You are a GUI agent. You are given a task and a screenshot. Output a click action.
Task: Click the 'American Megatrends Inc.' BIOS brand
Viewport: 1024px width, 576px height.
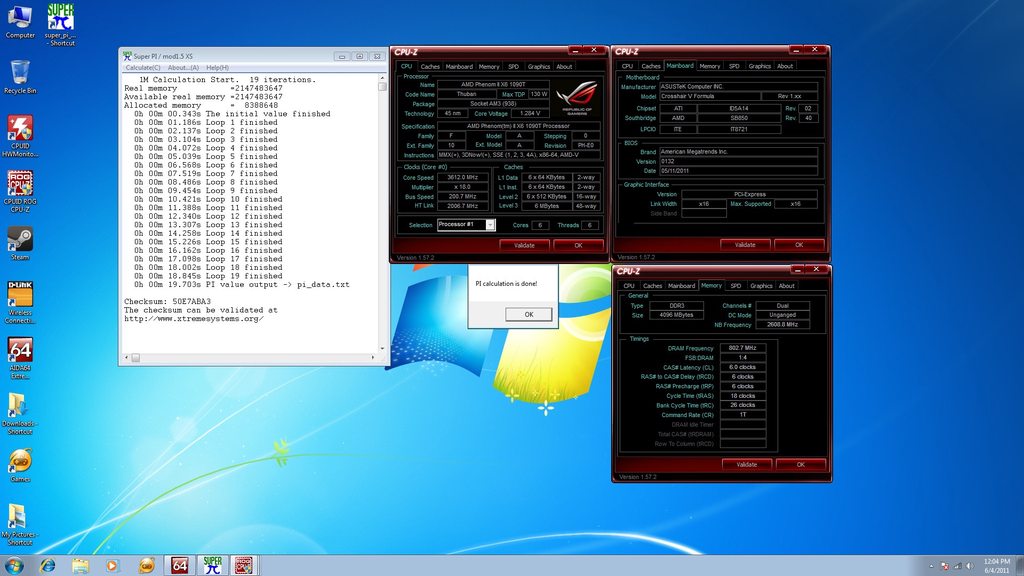tap(738, 152)
